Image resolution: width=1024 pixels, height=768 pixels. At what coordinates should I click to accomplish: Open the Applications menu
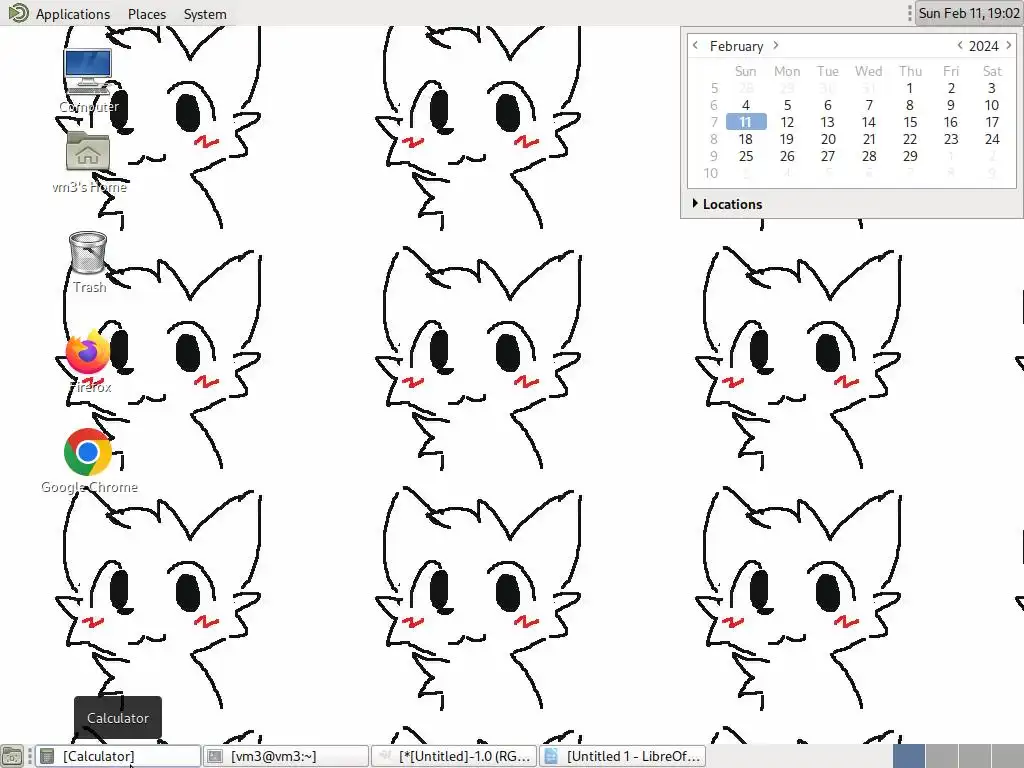[72, 14]
